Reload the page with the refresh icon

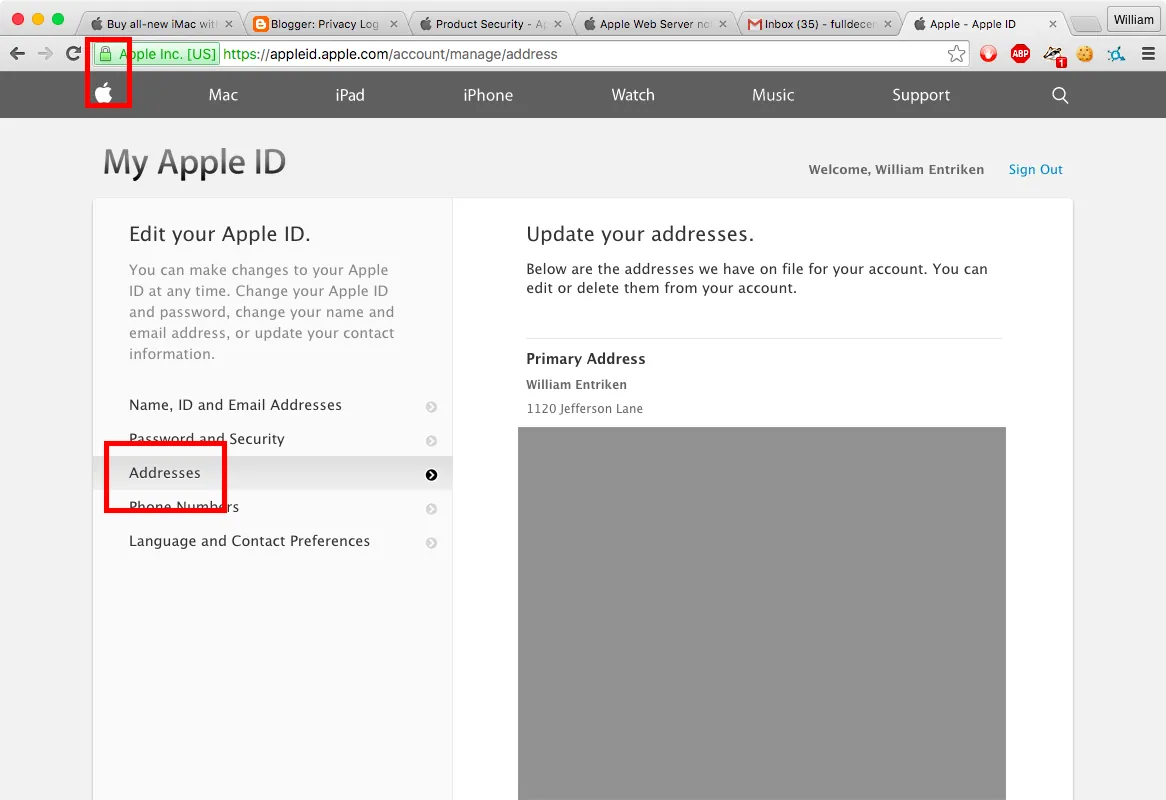click(x=73, y=54)
